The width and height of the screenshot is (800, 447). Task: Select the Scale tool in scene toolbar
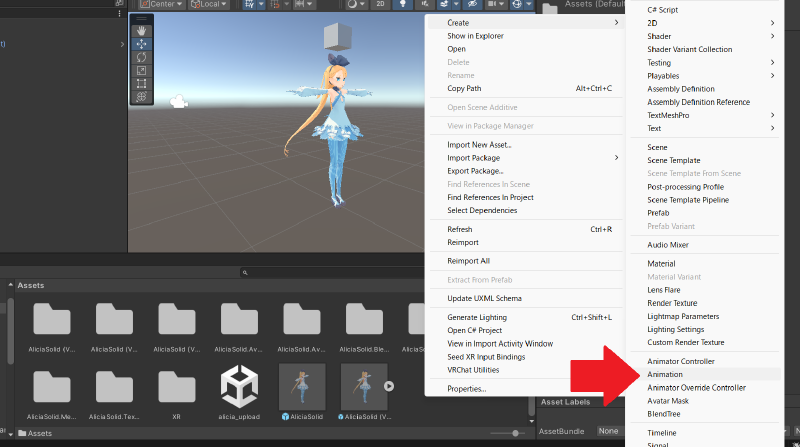click(141, 70)
